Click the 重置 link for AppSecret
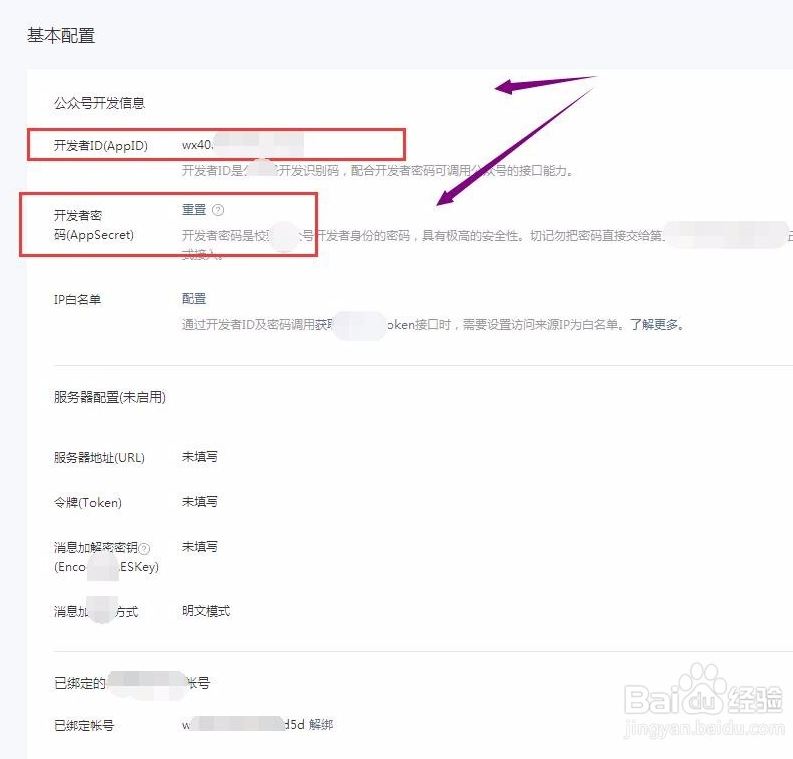Image resolution: width=793 pixels, height=759 pixels. (194, 210)
